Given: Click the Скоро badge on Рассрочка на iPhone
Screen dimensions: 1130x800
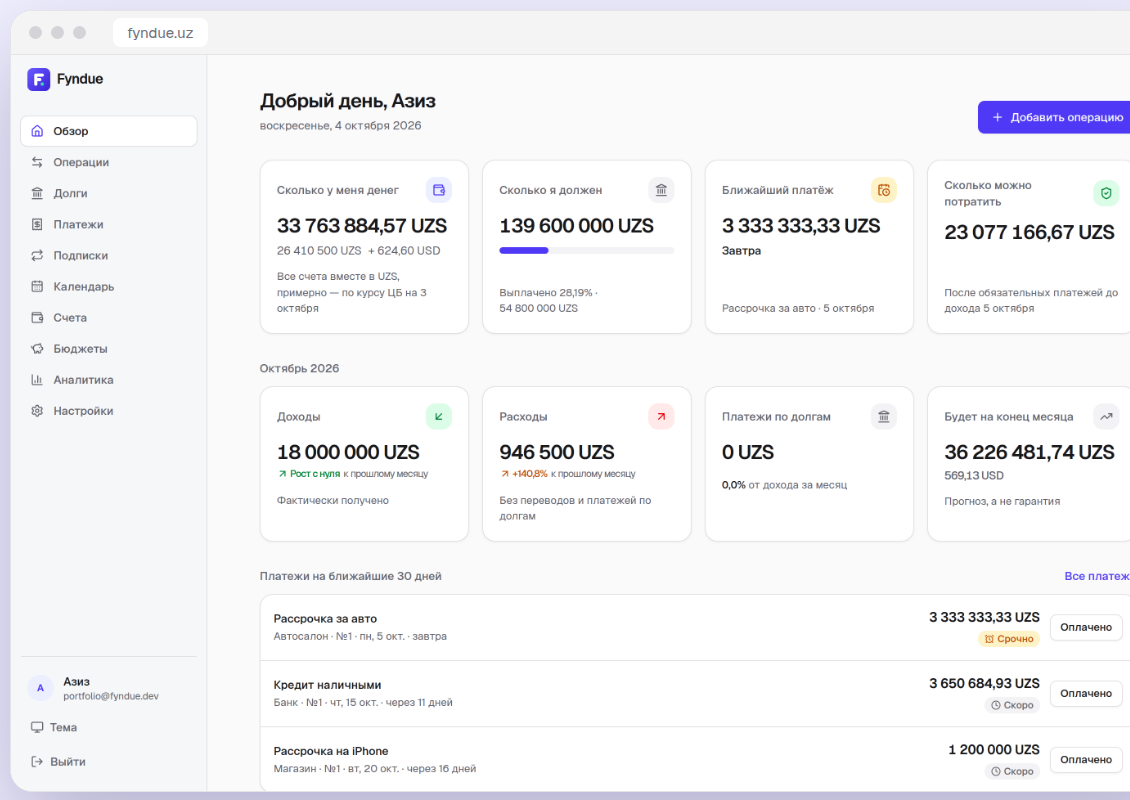Looking at the screenshot, I should 1012,771.
